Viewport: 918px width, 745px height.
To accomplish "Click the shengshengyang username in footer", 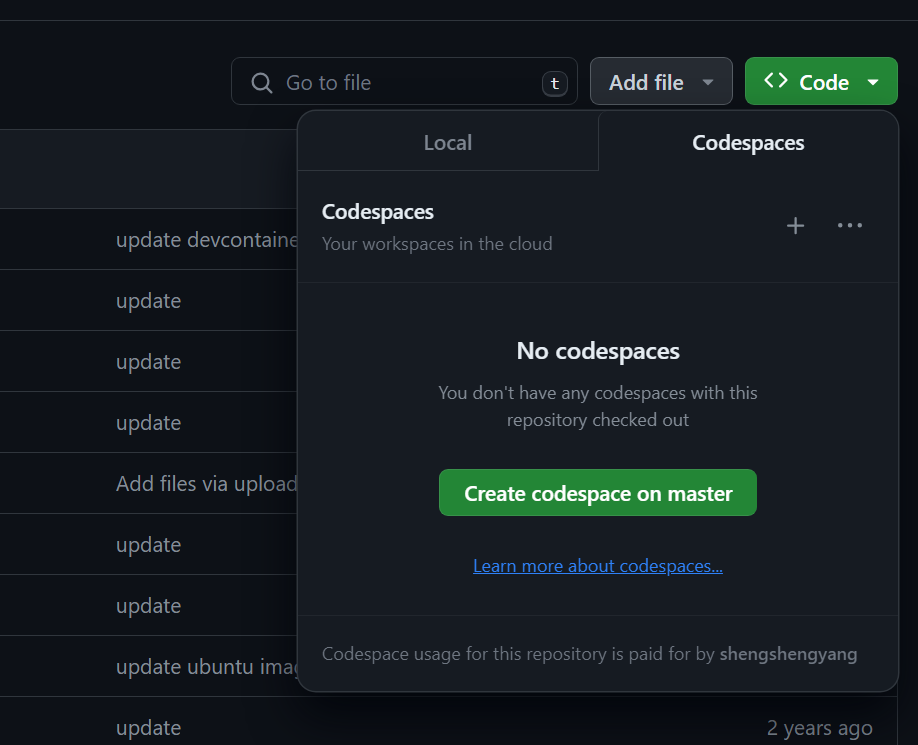I will [x=788, y=655].
